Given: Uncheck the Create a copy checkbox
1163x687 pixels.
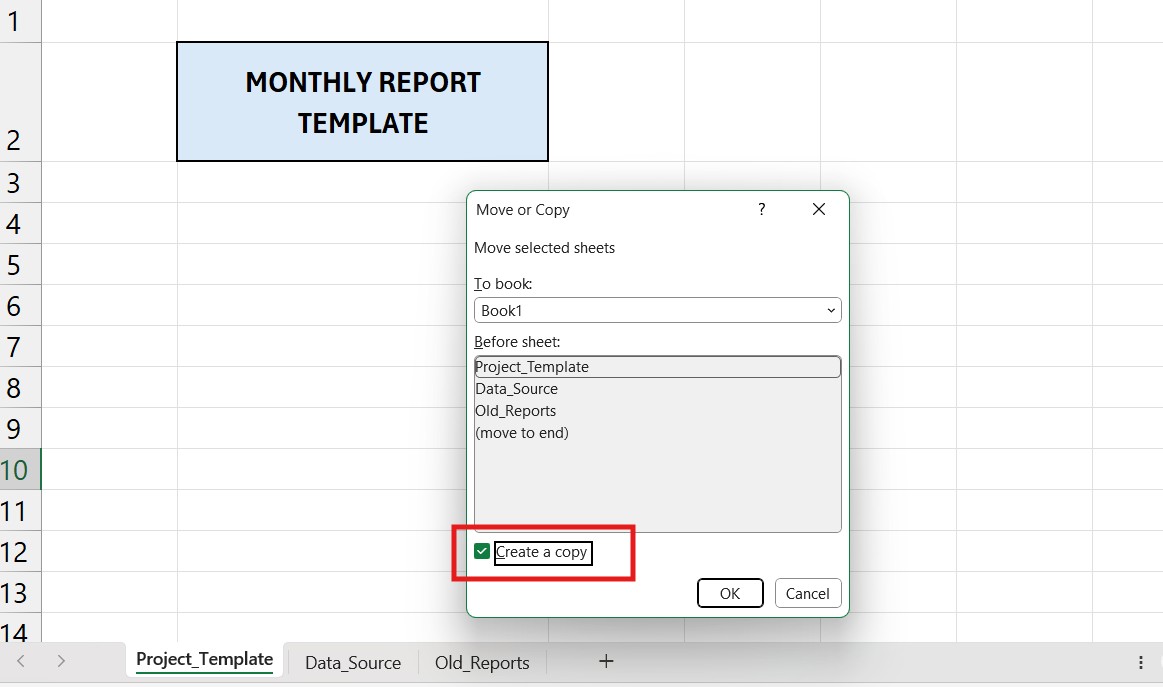Looking at the screenshot, I should [481, 550].
